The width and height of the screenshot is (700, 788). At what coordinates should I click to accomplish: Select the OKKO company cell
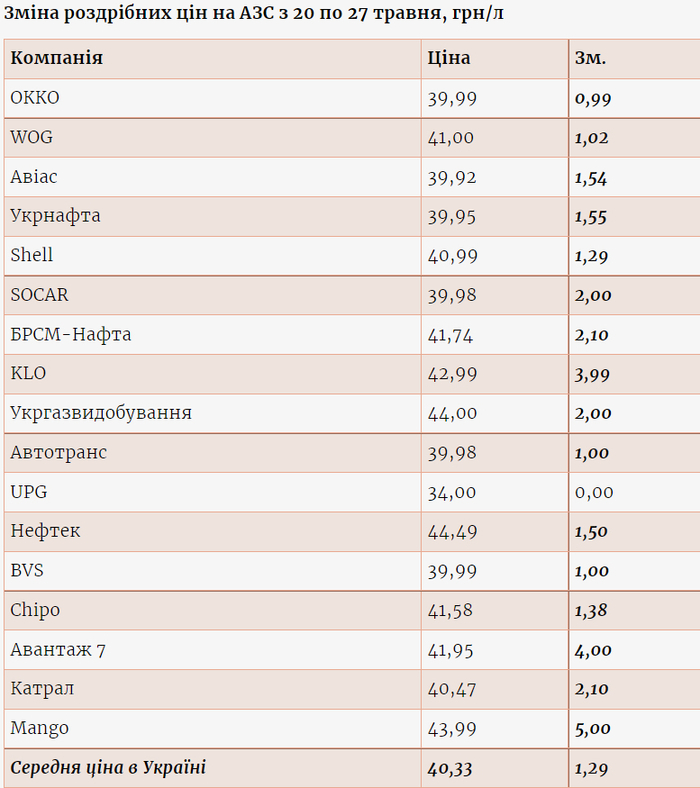35,98
